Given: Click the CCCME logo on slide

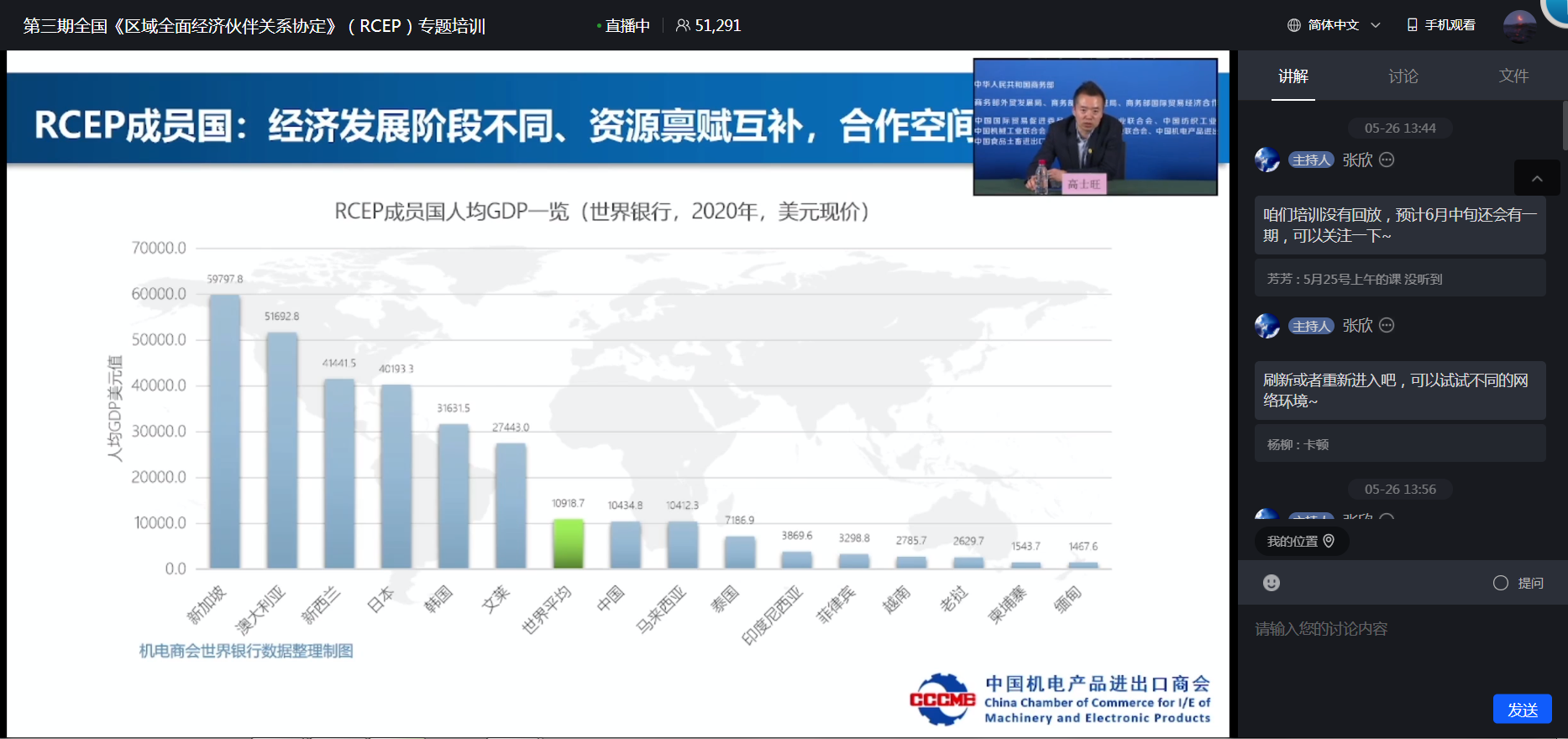Looking at the screenshot, I should click(942, 700).
